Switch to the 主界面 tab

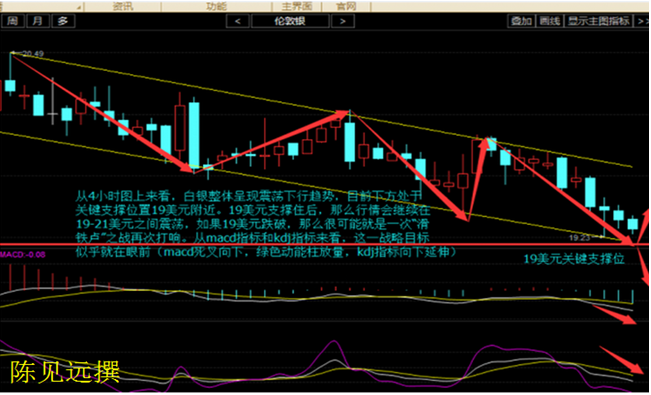pos(297,6)
